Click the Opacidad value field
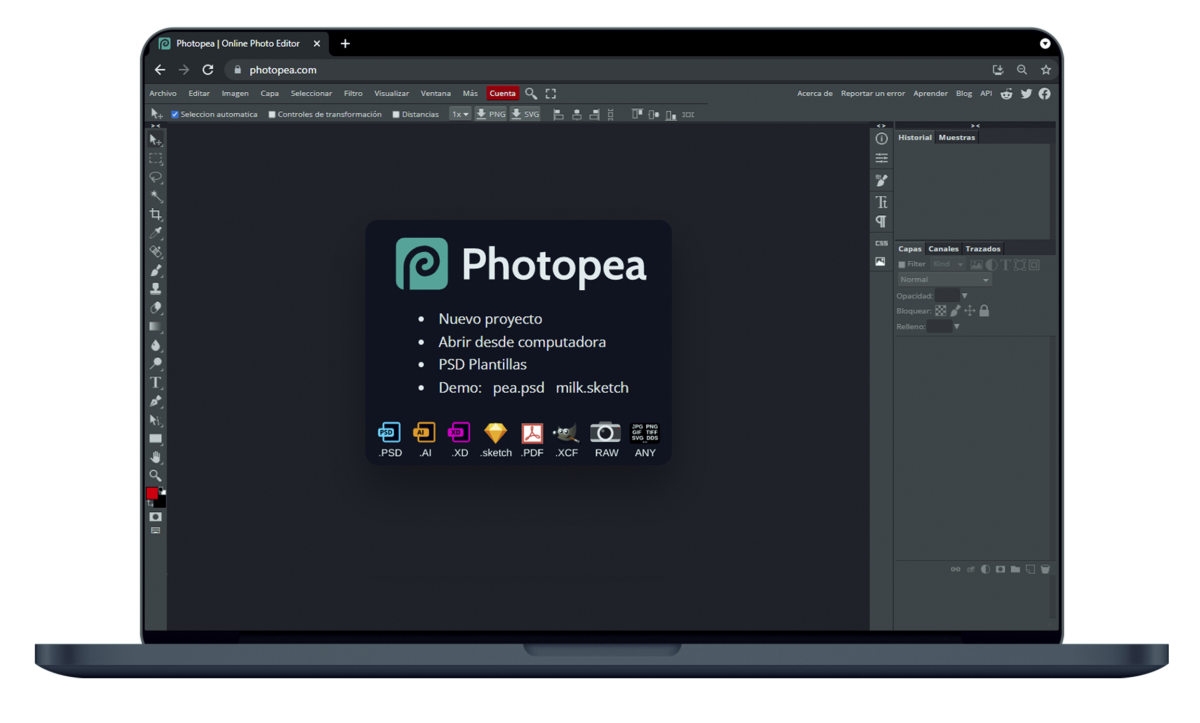This screenshot has height=723, width=1200. coord(947,296)
